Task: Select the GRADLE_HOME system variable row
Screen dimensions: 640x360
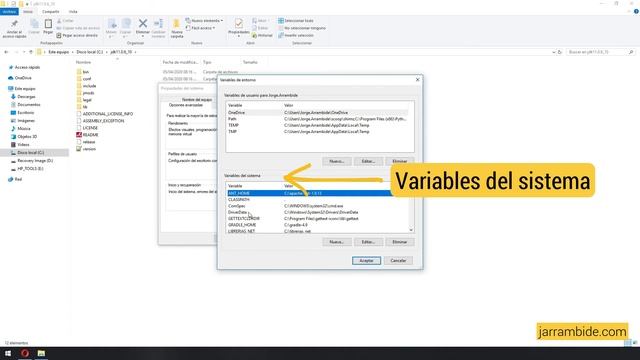Action: click(x=318, y=225)
